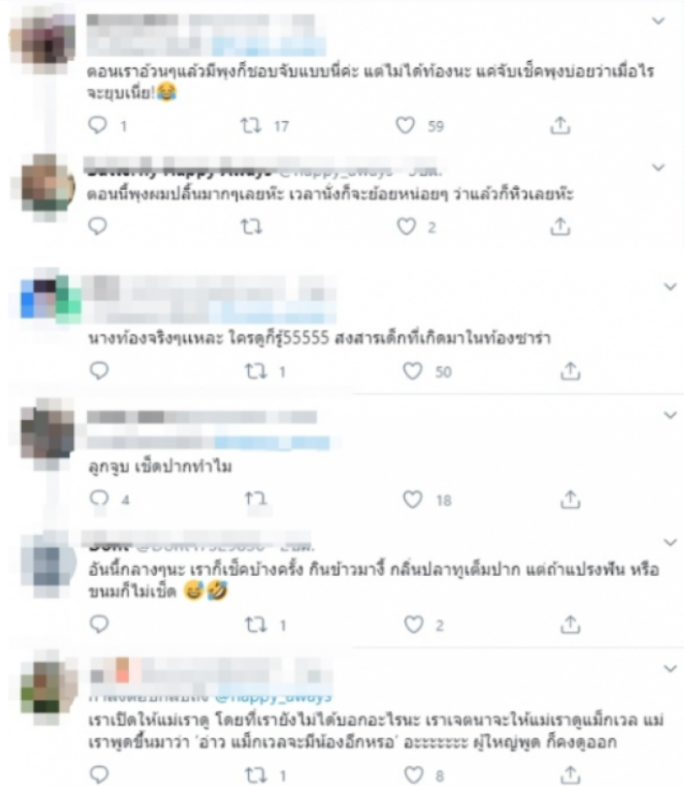Like the tweet with 50 likes
This screenshot has height=786, width=684.
(x=413, y=371)
